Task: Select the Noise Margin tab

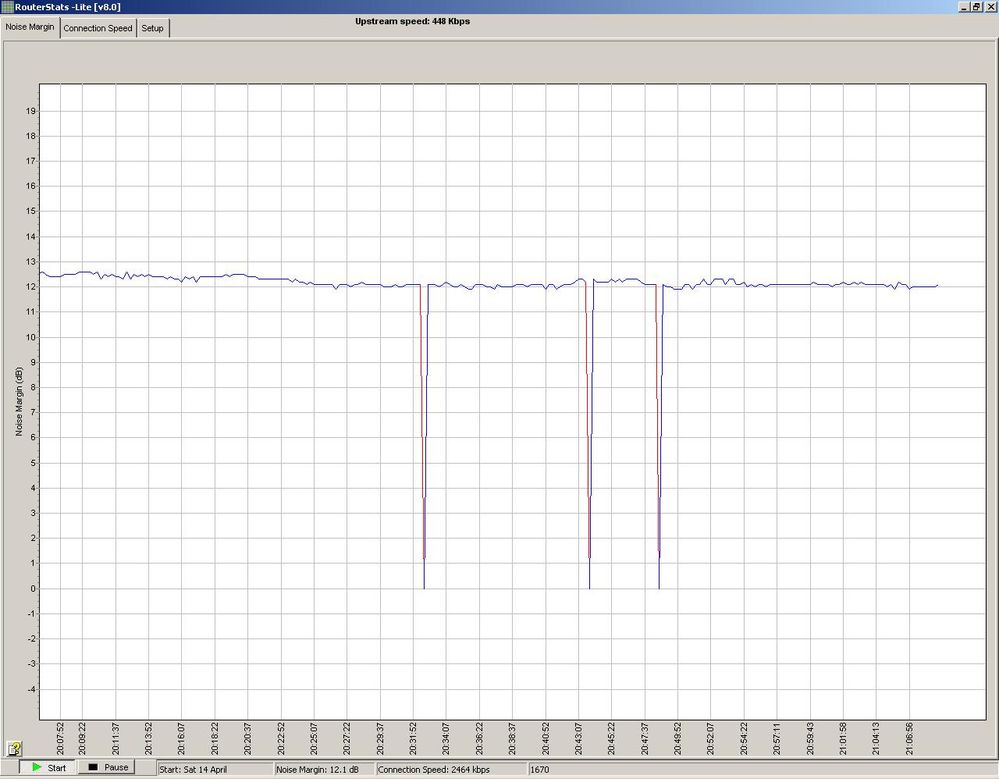Action: pos(30,27)
